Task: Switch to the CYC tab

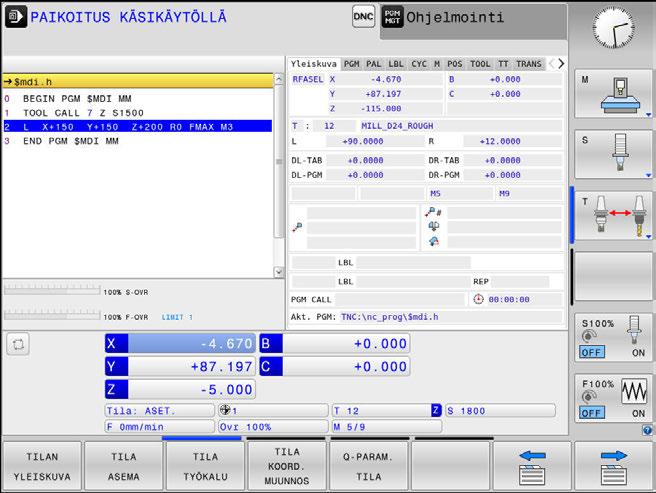Action: click(x=419, y=64)
